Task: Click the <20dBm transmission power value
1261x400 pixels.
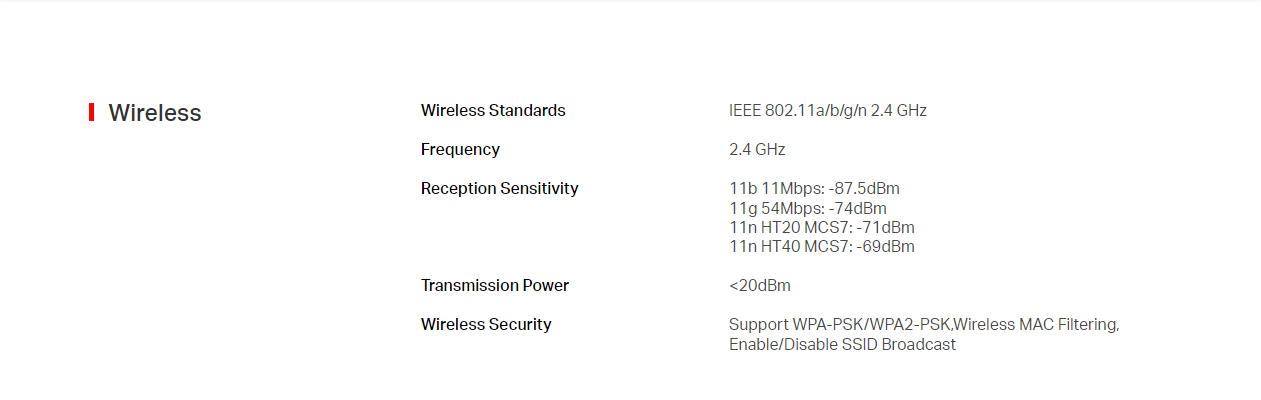Action: 760,285
